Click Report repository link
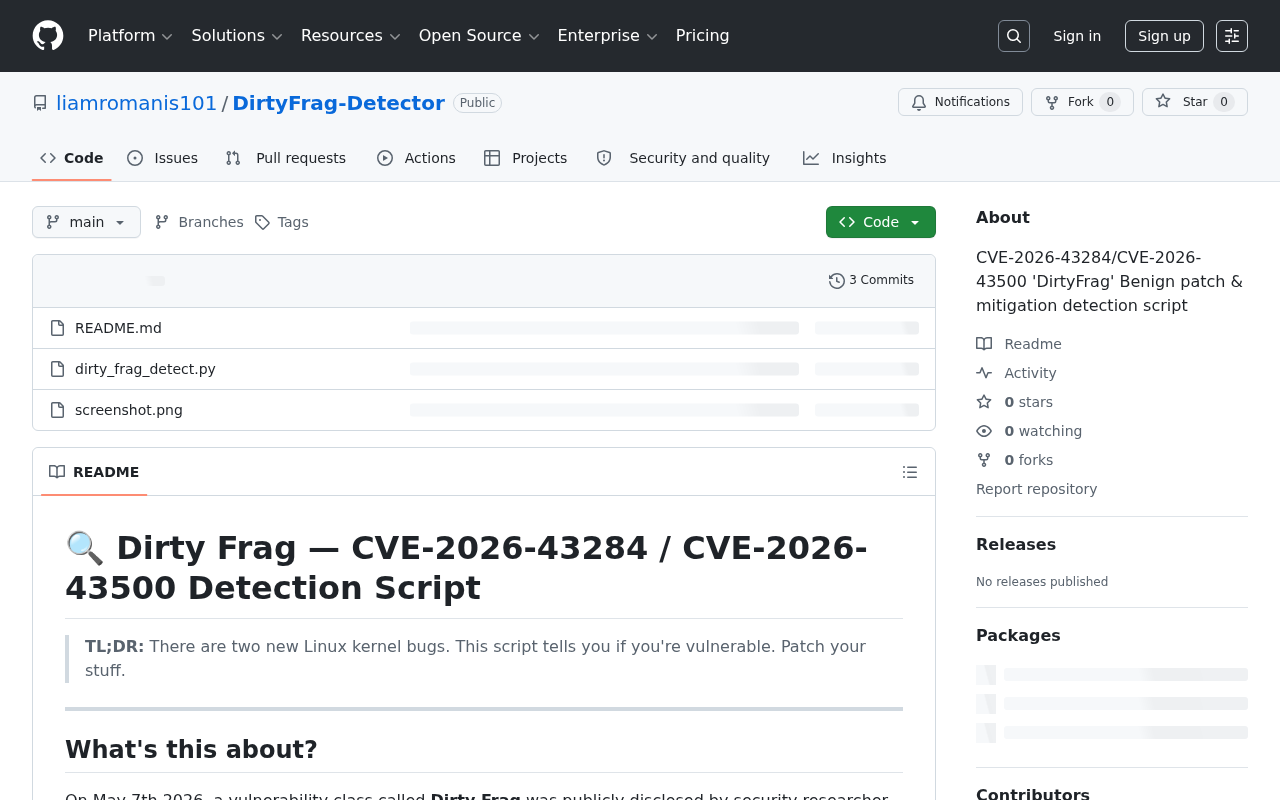Image resolution: width=1280 pixels, height=800 pixels. [x=1036, y=489]
